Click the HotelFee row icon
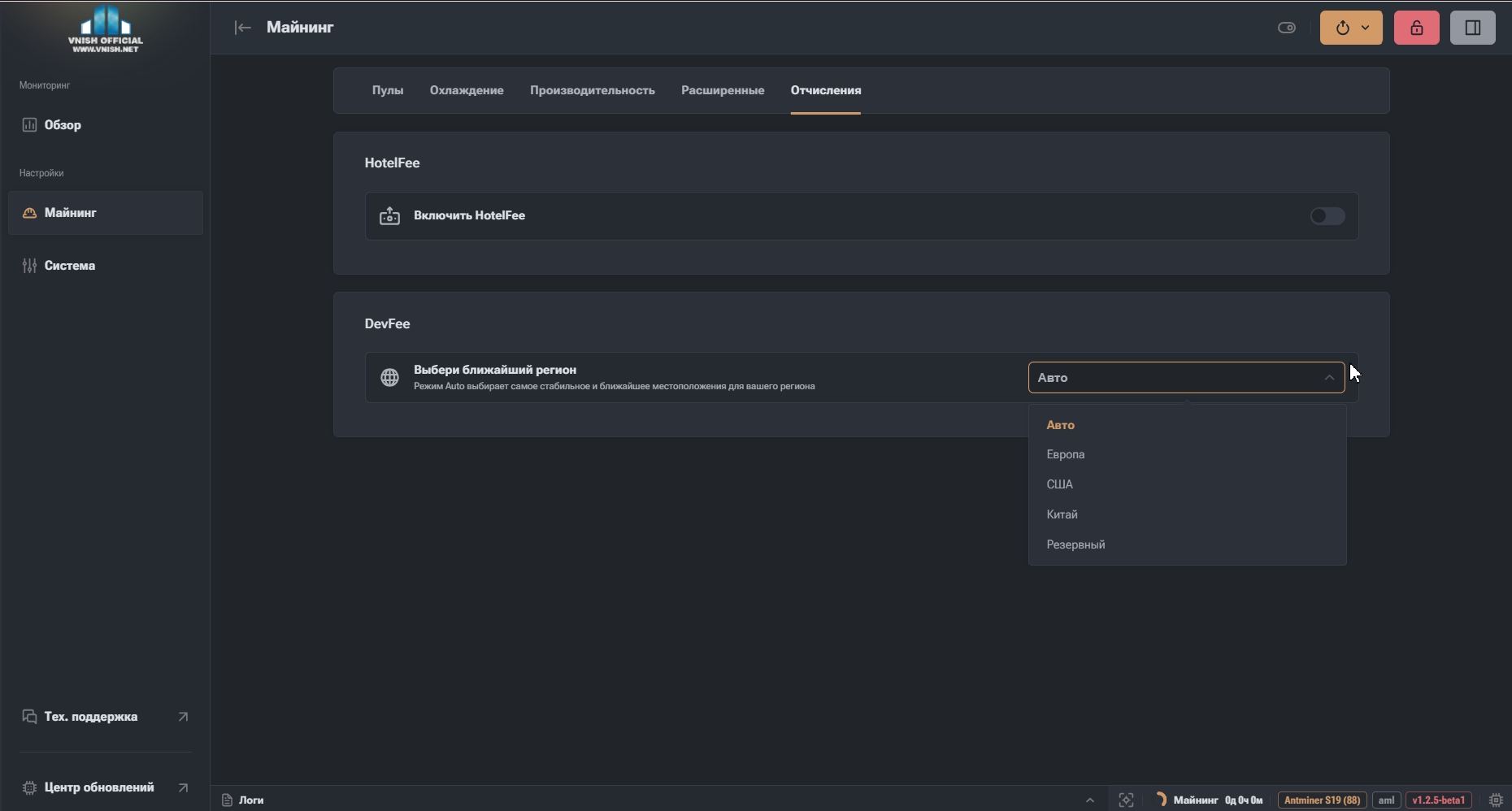This screenshot has height=811, width=1512. click(x=390, y=216)
